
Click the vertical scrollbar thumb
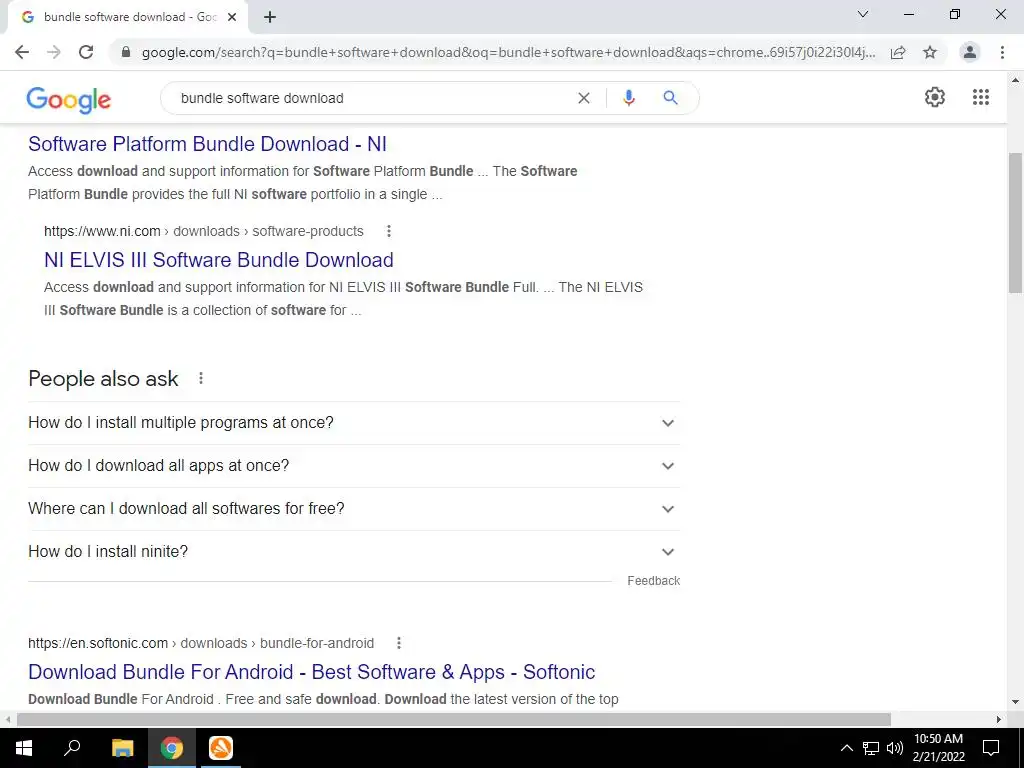[1016, 223]
